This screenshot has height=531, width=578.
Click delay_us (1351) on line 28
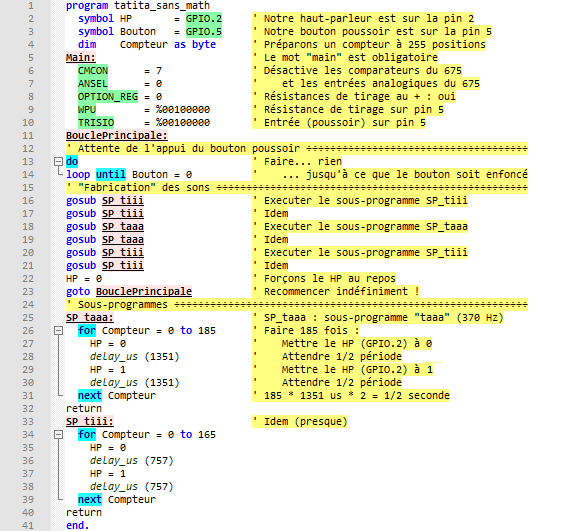pyautogui.click(x=135, y=357)
